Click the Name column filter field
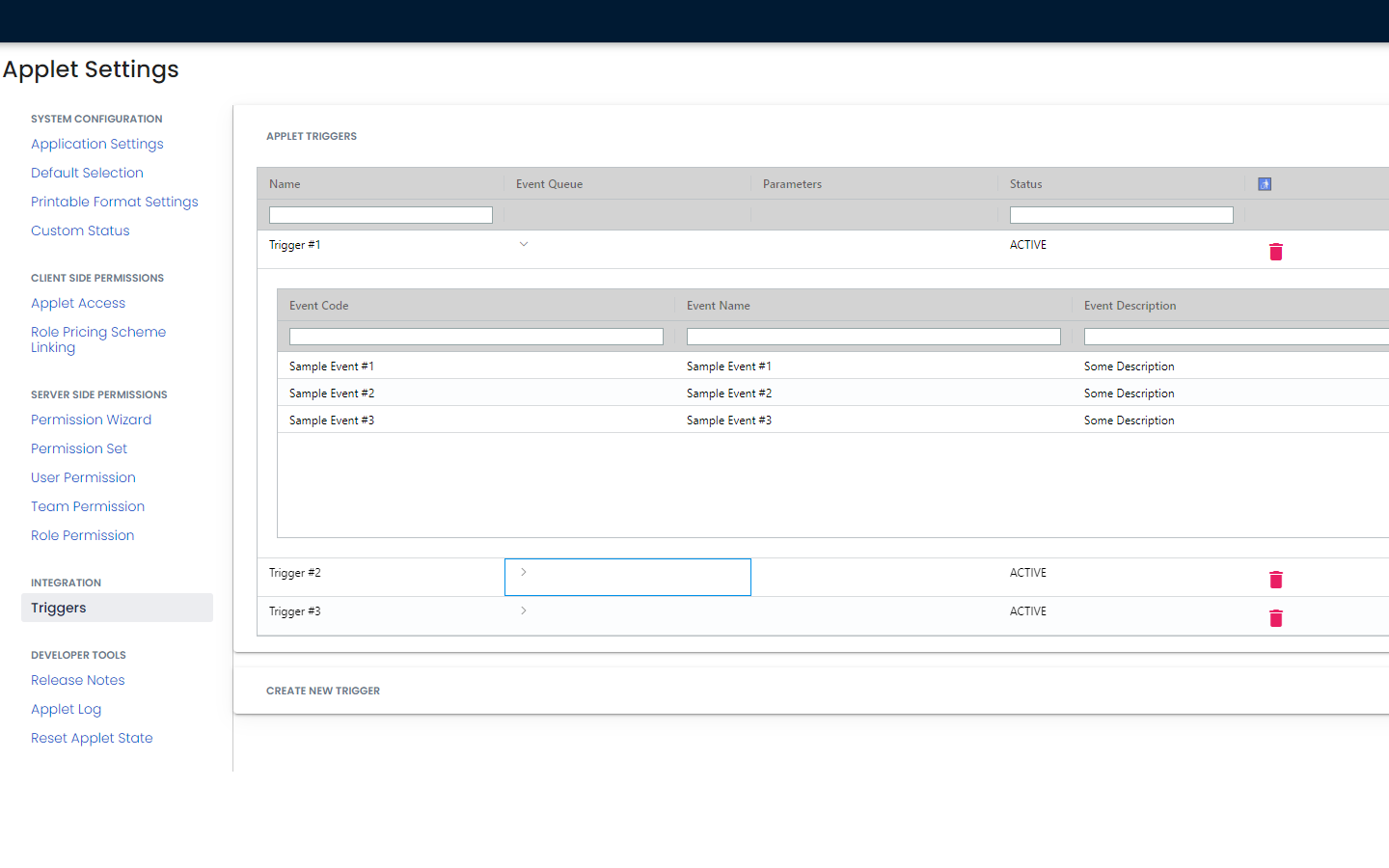This screenshot has width=1389, height=868. [x=380, y=215]
